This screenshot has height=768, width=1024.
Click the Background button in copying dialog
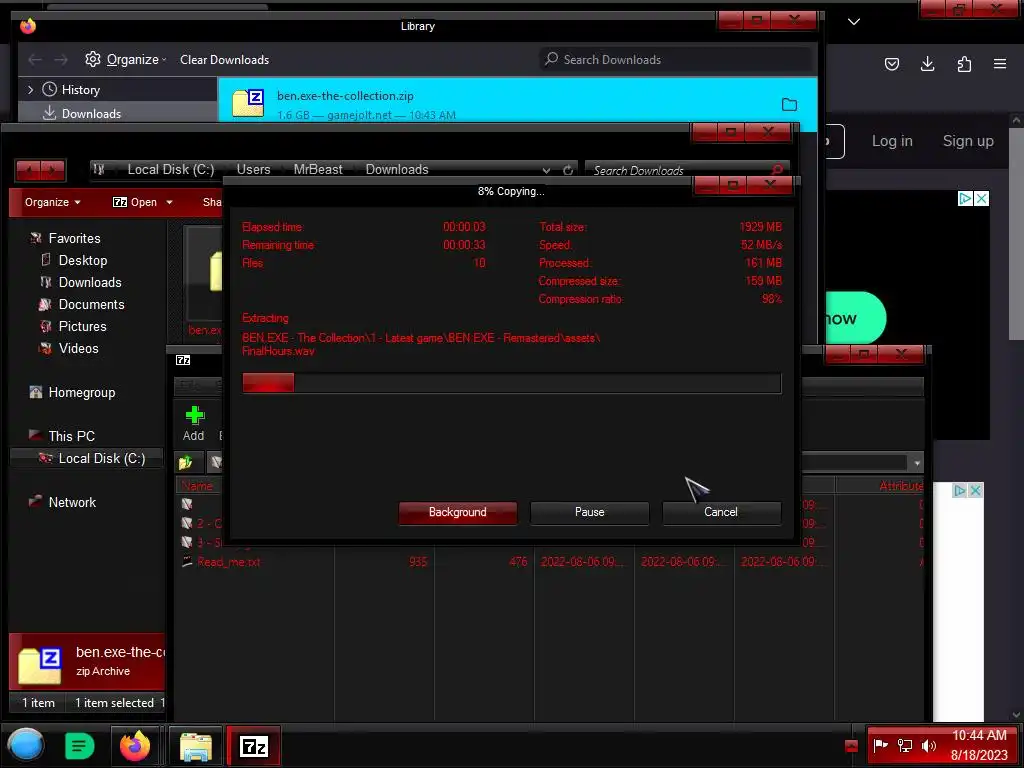[457, 513]
